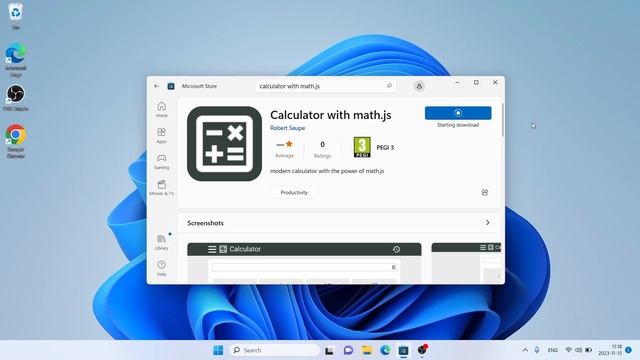
Task: Click Microsoft Store taskbar icon
Action: 404,350
